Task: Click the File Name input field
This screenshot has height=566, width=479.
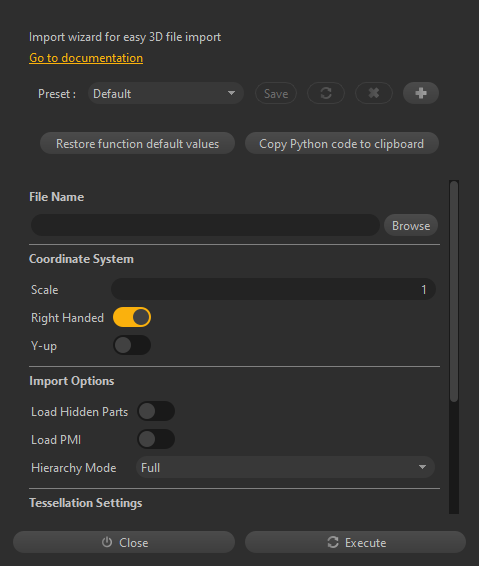Action: coord(205,225)
